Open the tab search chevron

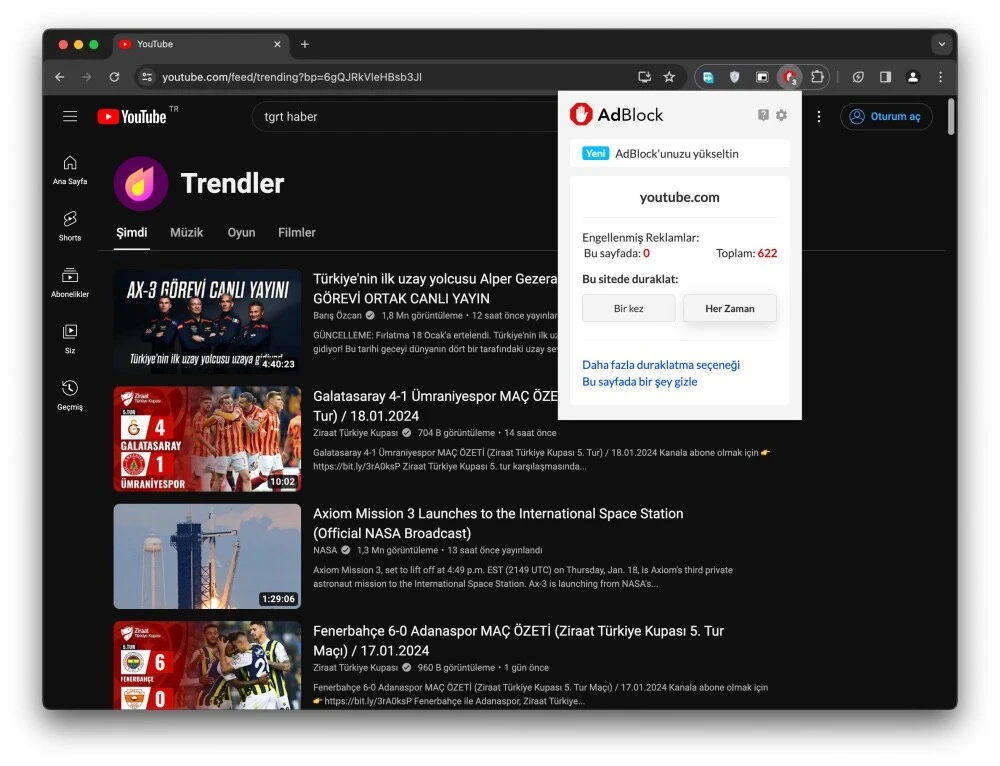point(941,44)
